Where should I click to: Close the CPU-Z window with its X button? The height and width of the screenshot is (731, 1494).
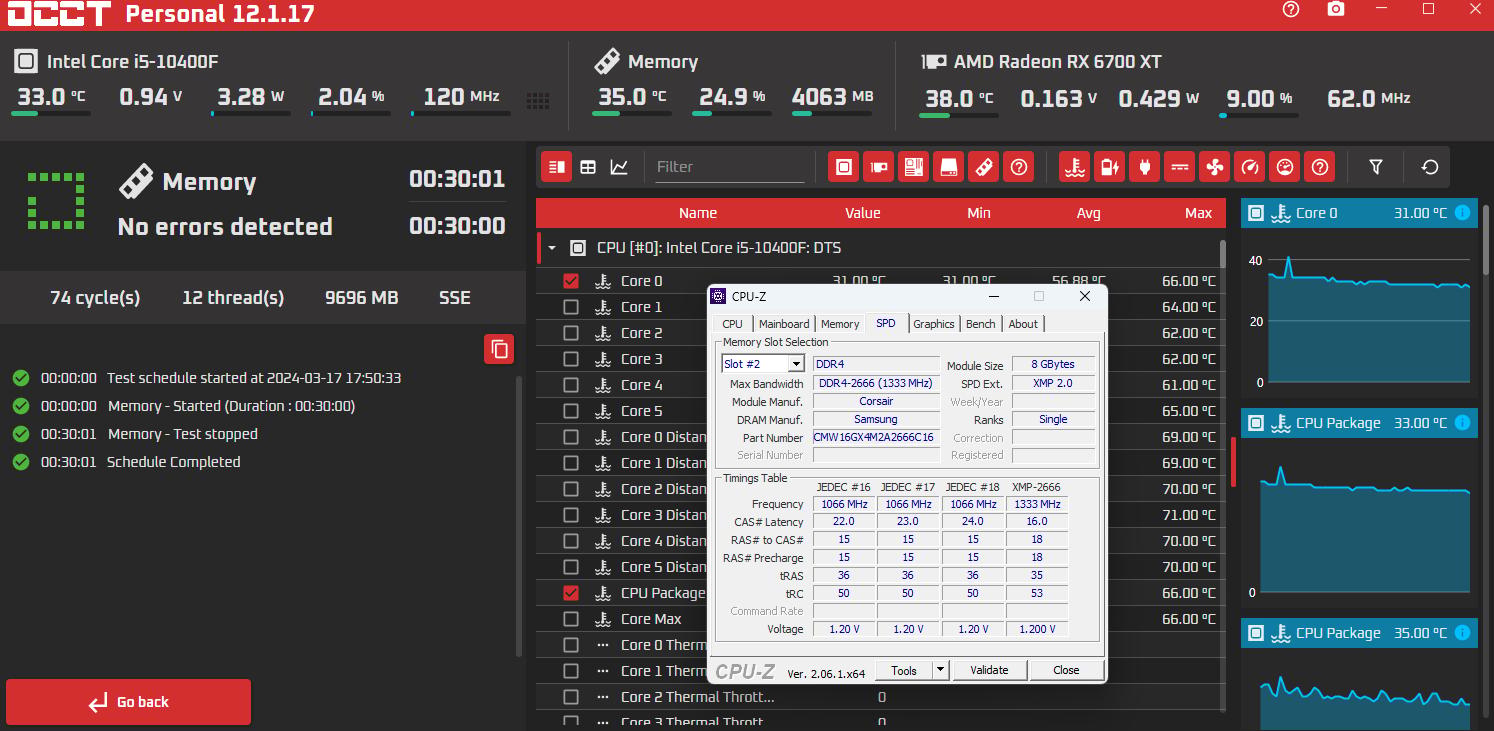(x=1085, y=296)
